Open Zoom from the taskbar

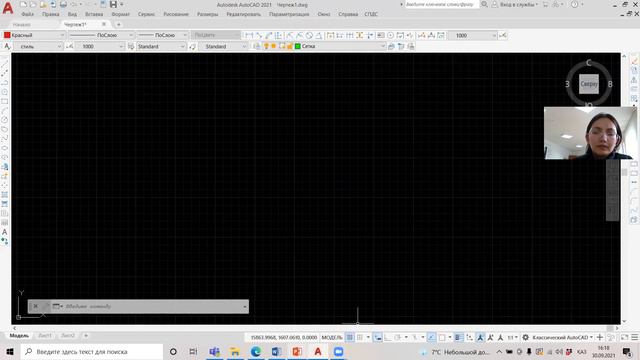click(x=338, y=351)
